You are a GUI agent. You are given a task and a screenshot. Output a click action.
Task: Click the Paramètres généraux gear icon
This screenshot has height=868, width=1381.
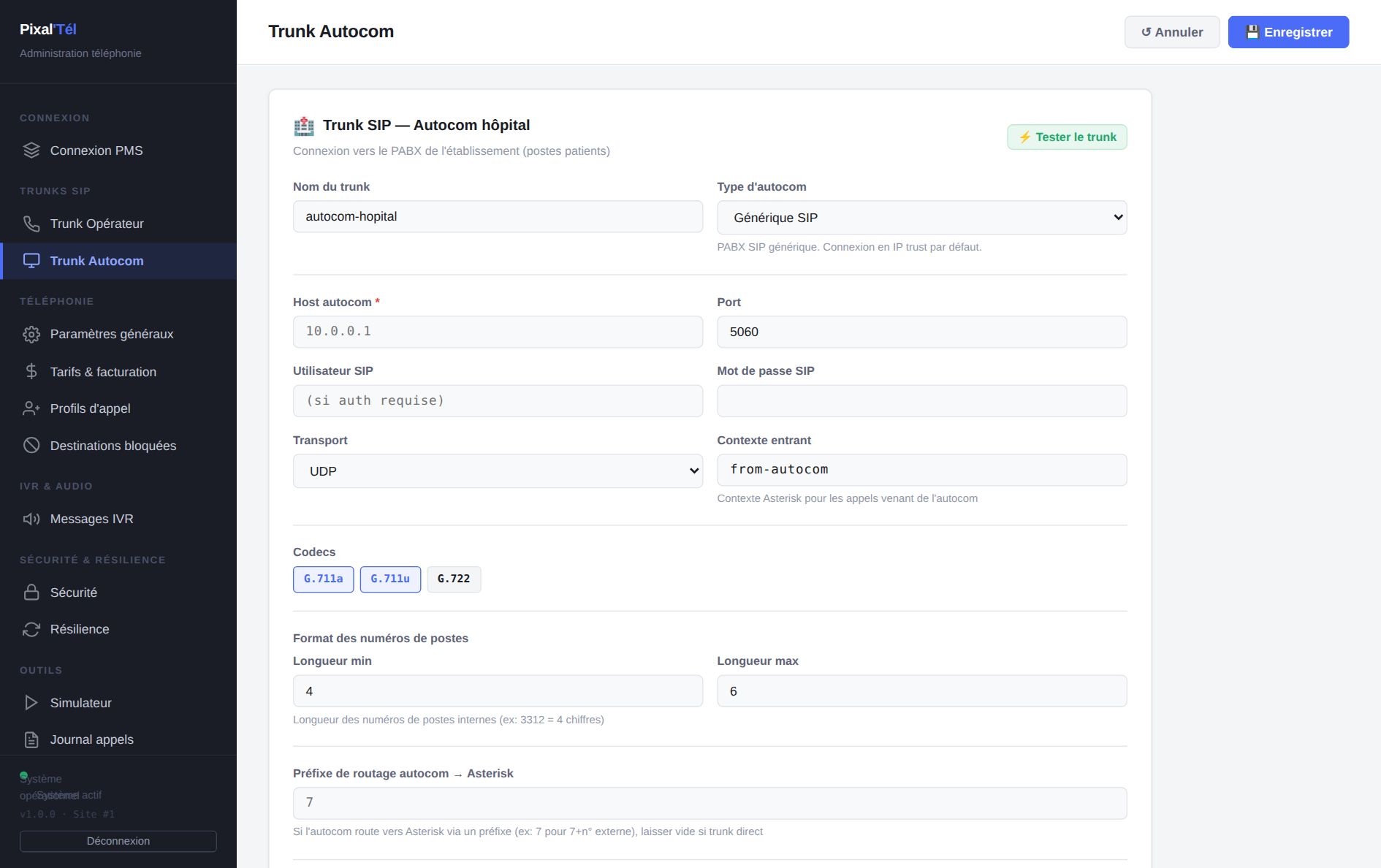(31, 334)
